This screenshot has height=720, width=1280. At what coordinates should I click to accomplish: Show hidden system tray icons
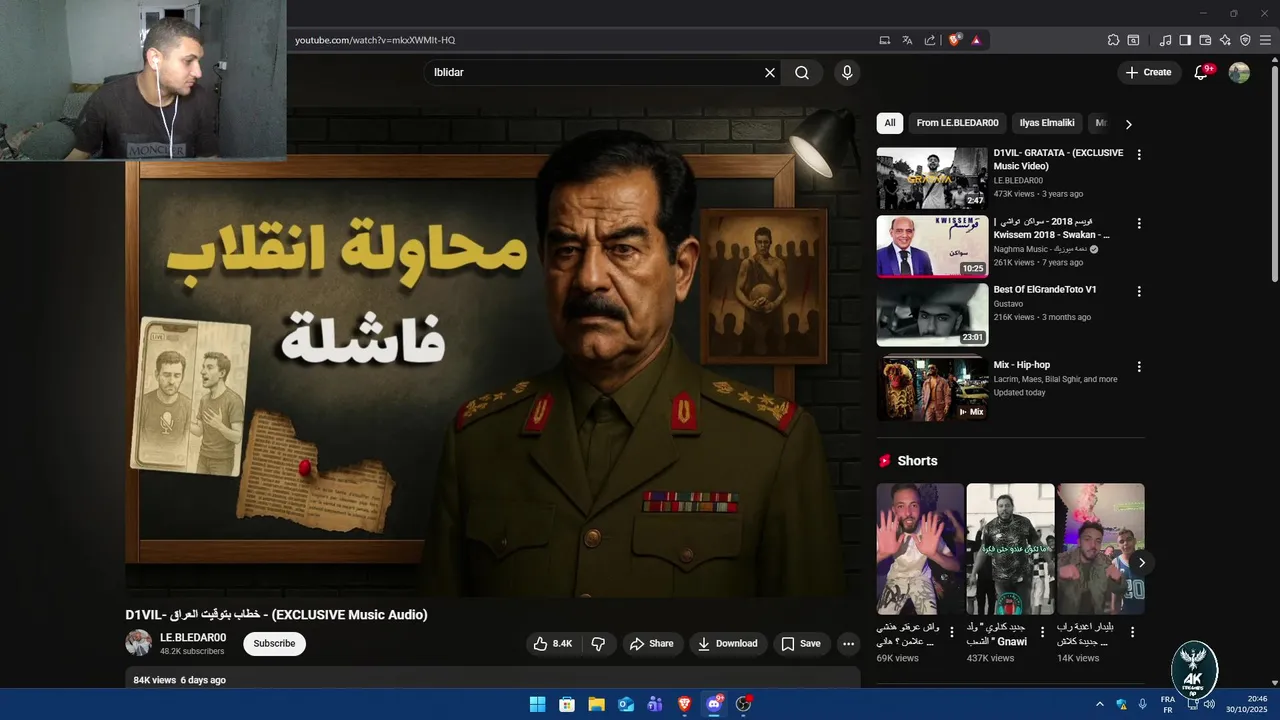(1100, 704)
